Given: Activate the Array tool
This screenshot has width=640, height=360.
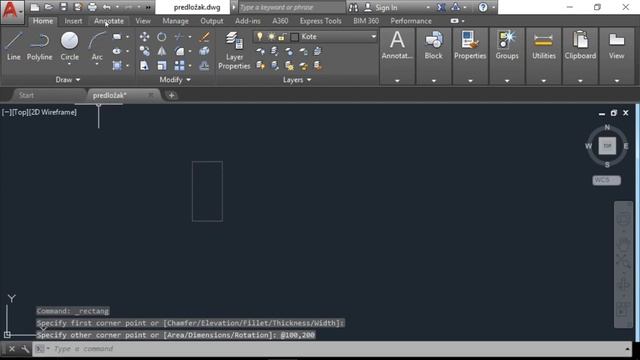Looking at the screenshot, I should pyautogui.click(x=179, y=65).
